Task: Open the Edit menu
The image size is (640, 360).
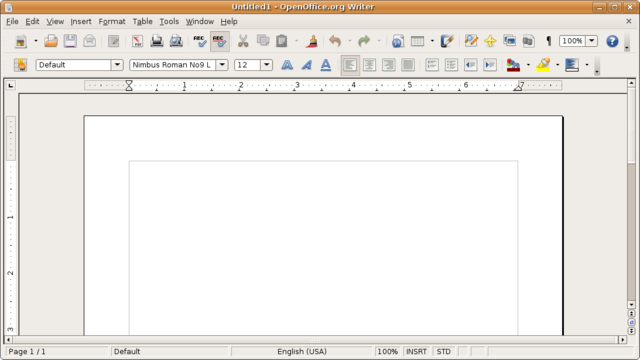Action: [32, 22]
